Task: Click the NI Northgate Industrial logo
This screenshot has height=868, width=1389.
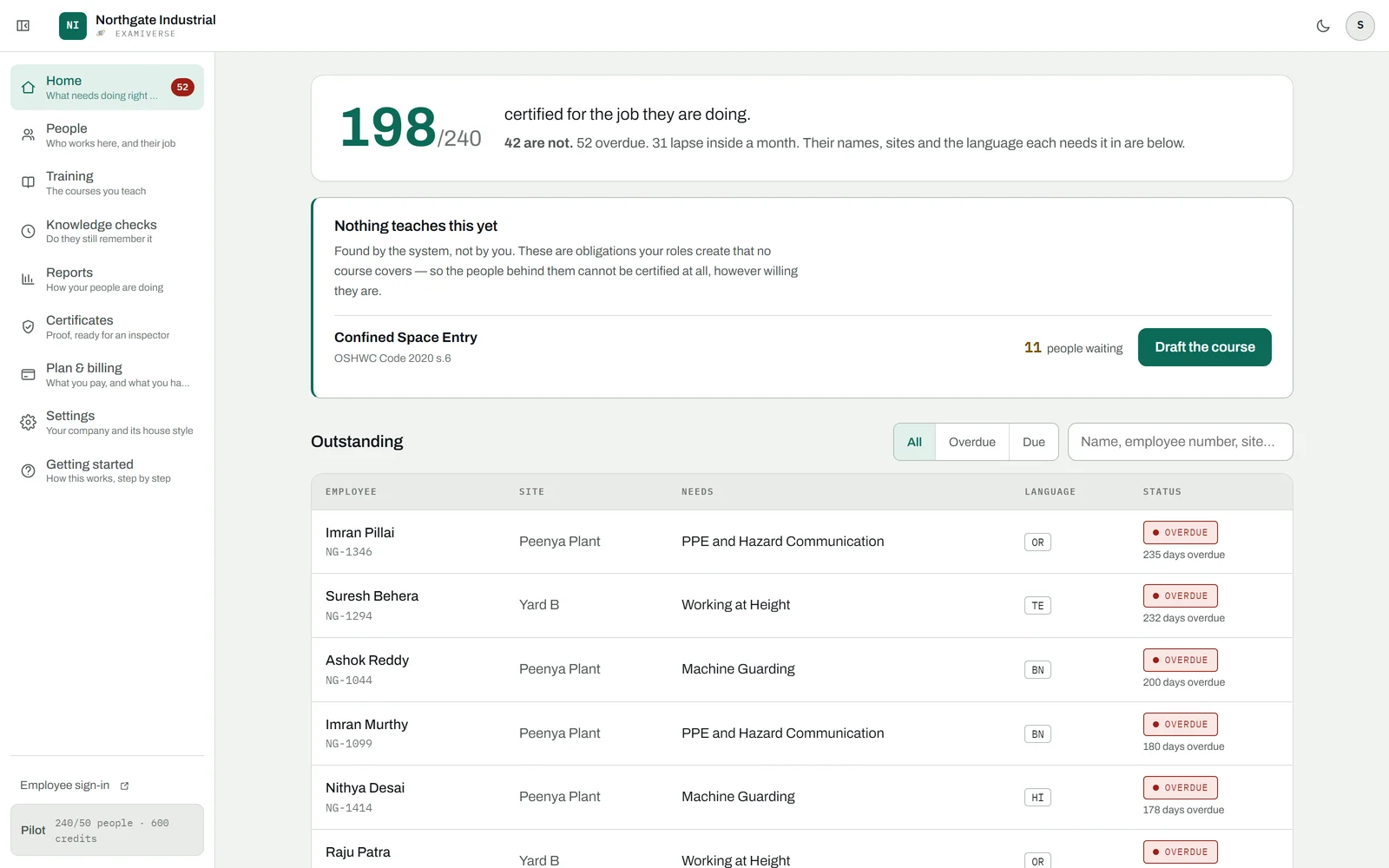Action: click(x=73, y=26)
